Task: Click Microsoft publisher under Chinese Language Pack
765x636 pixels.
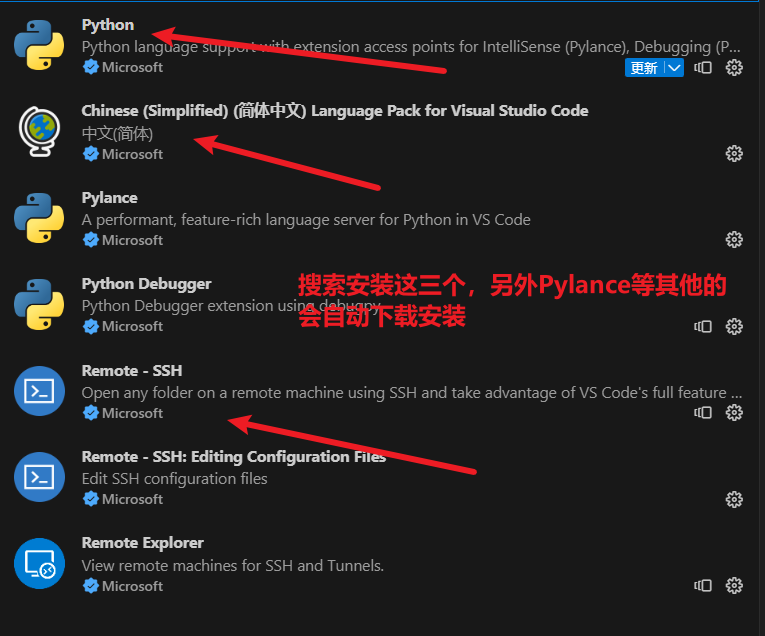Action: [x=132, y=154]
